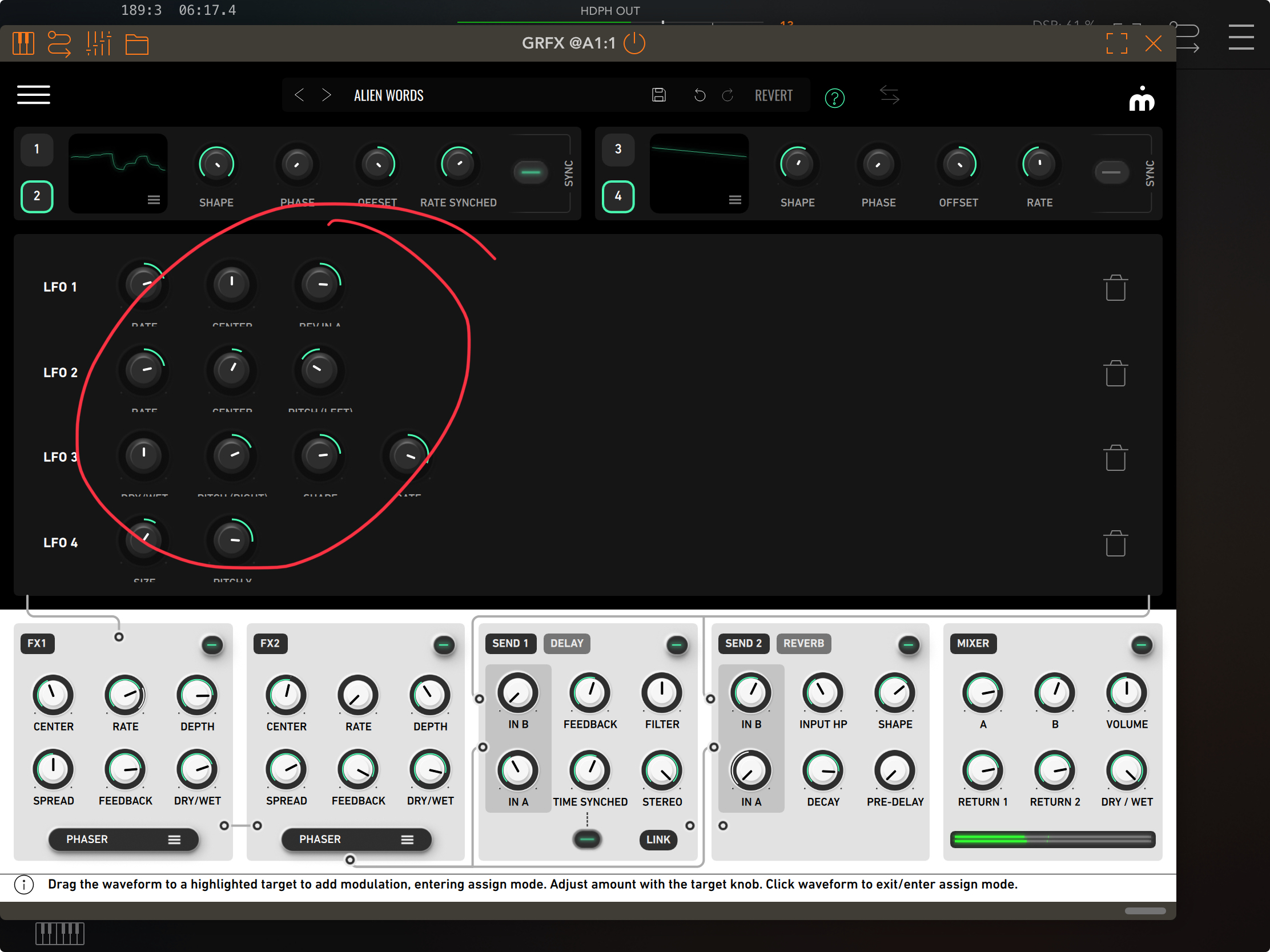Open the LFO 2 waveform menu
Image resolution: width=1270 pixels, height=952 pixels.
click(x=154, y=200)
